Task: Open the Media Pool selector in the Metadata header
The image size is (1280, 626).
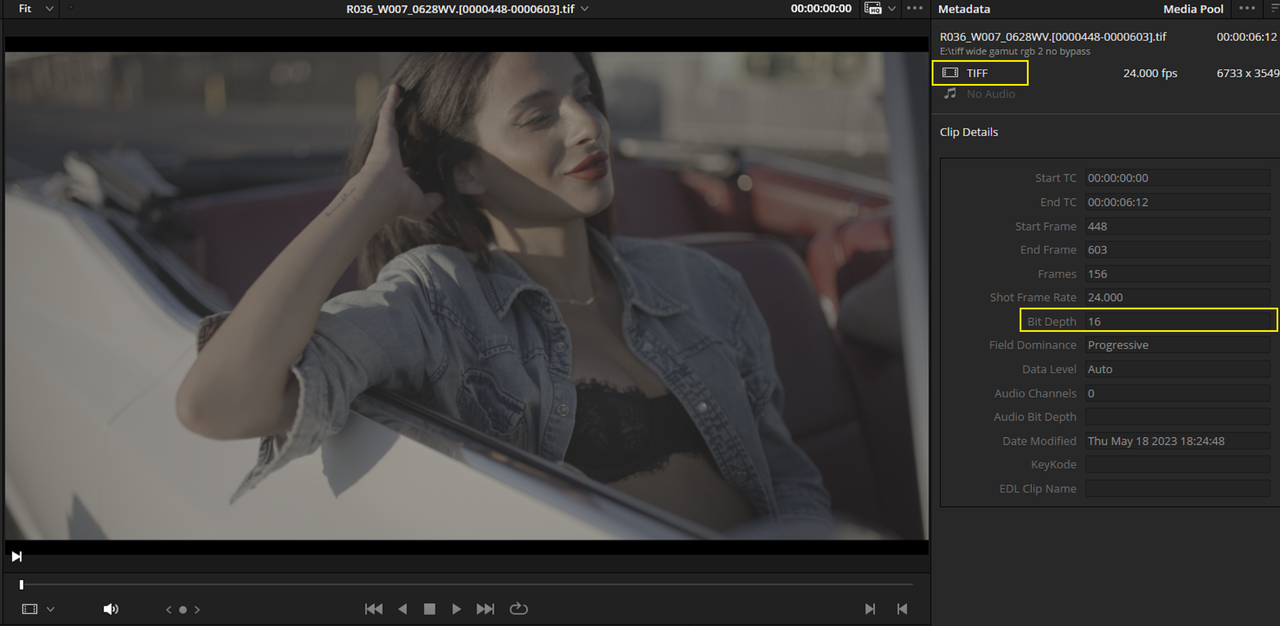Action: [1193, 9]
